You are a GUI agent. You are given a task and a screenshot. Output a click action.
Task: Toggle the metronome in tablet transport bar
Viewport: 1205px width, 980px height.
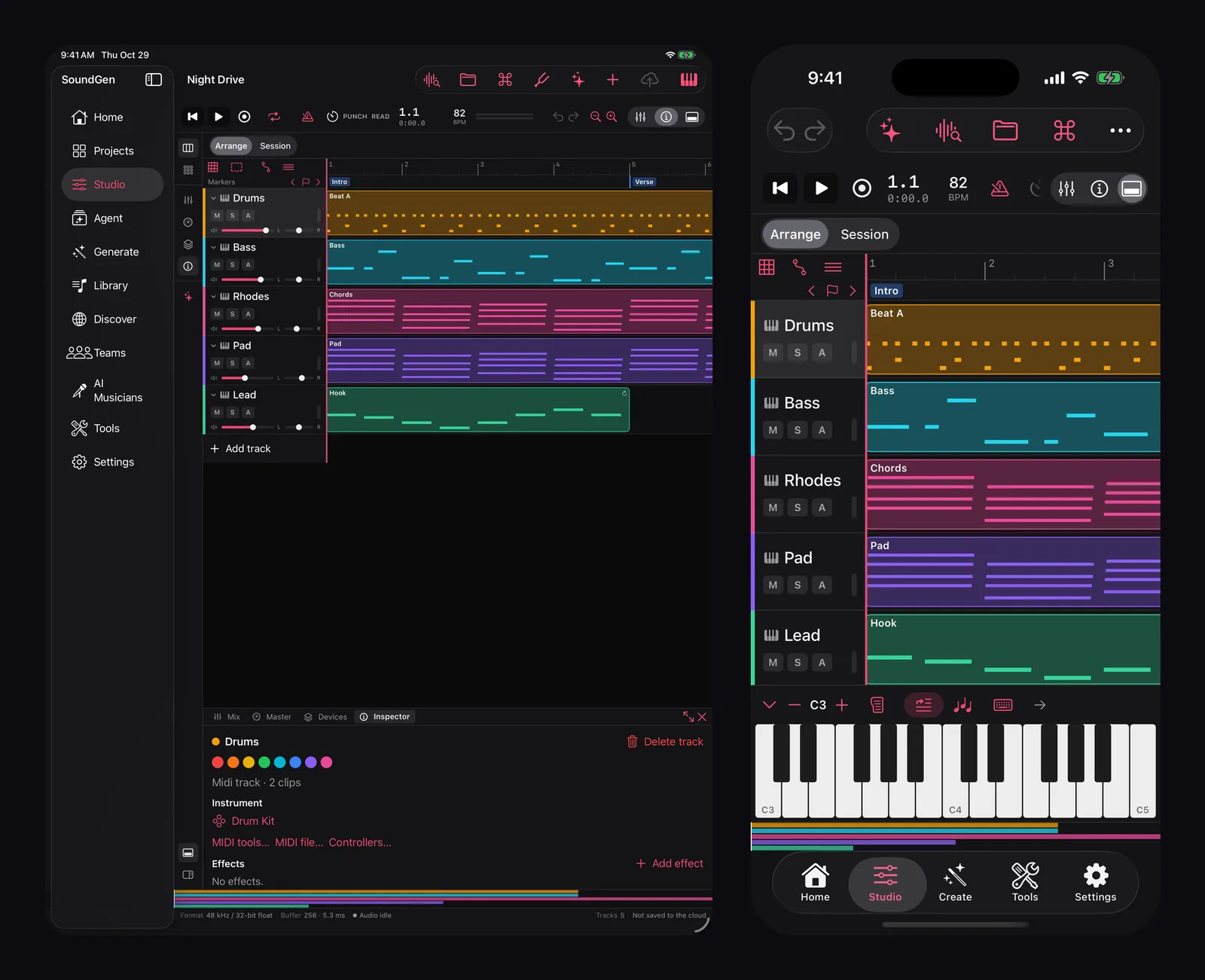pos(307,117)
